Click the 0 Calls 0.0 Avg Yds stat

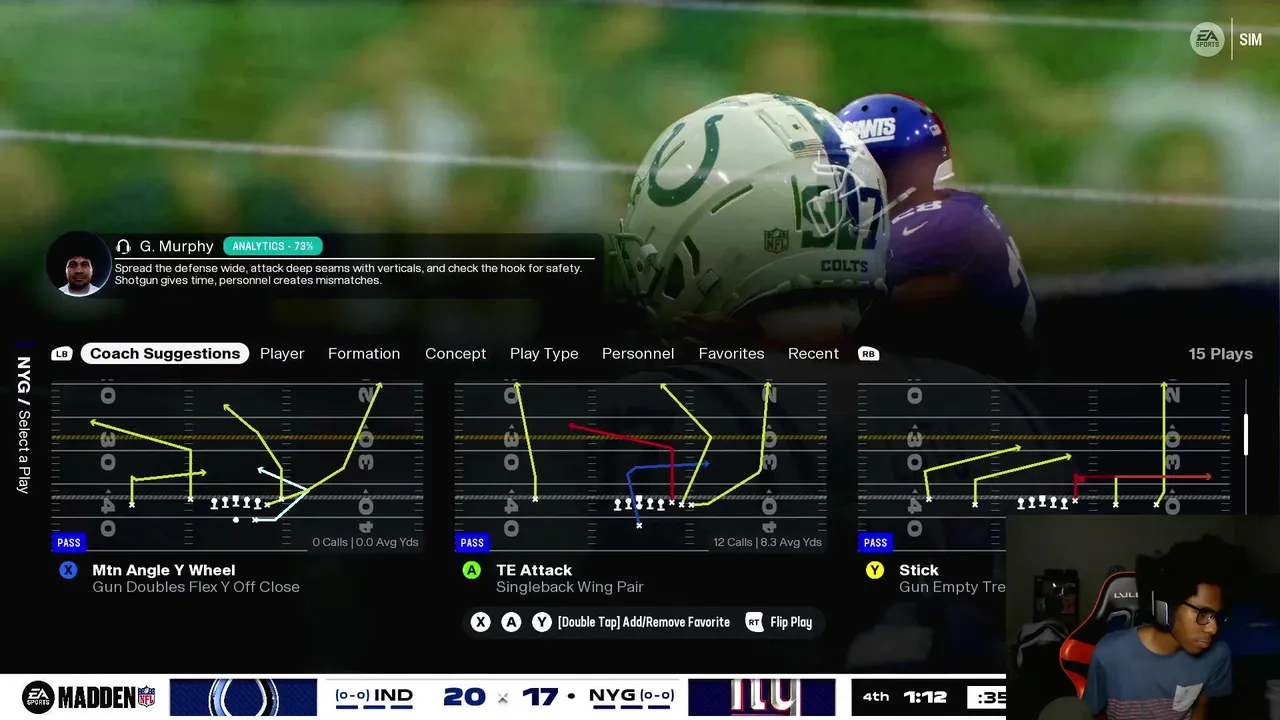click(365, 542)
